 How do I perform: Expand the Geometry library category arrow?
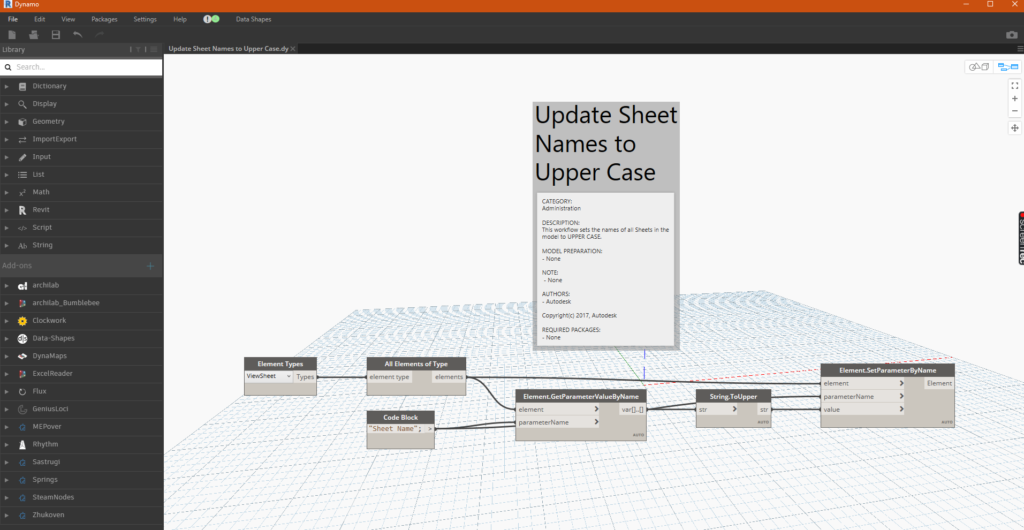point(7,121)
